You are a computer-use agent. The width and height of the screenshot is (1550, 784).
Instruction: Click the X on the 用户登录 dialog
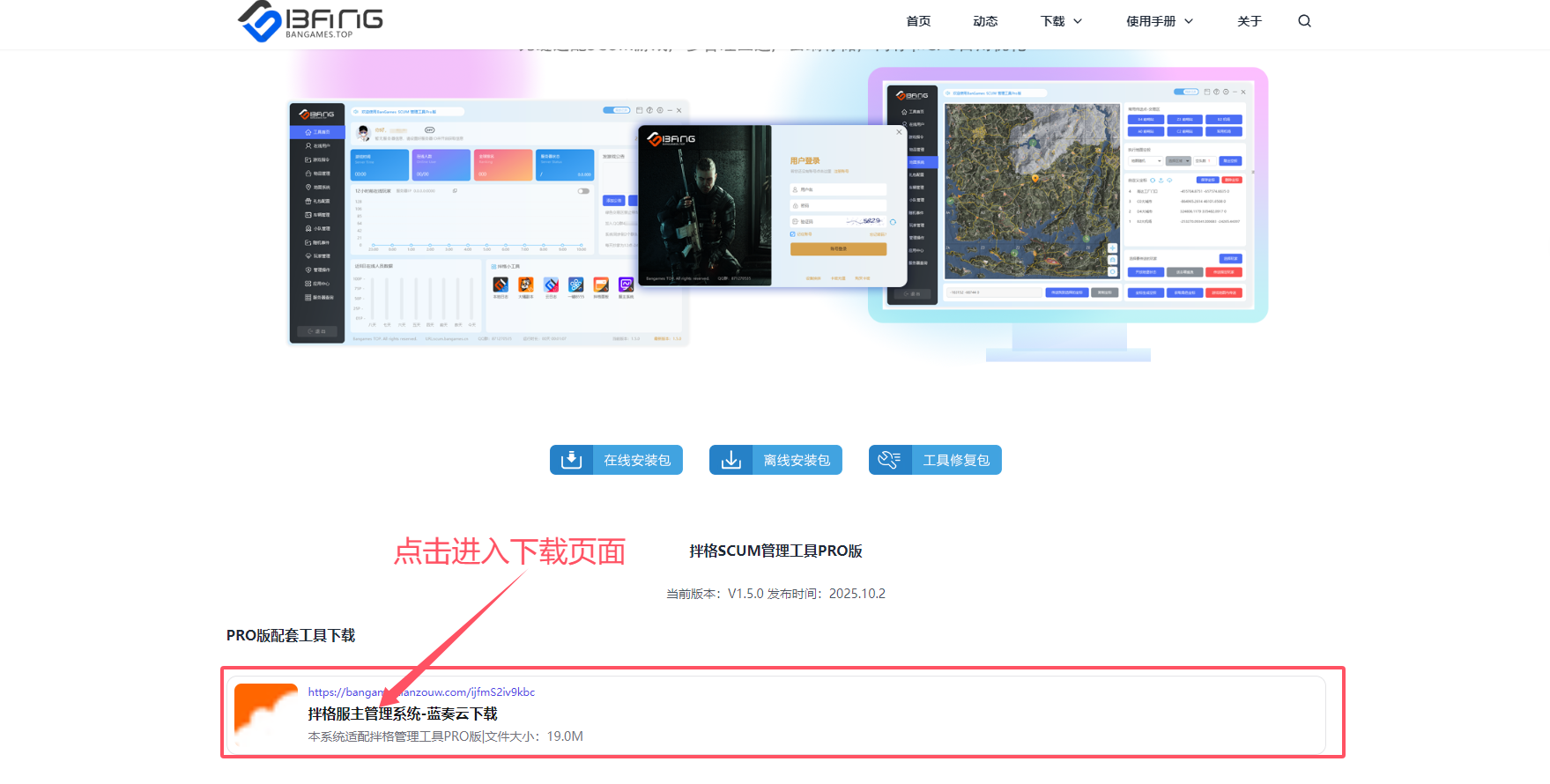[x=899, y=132]
